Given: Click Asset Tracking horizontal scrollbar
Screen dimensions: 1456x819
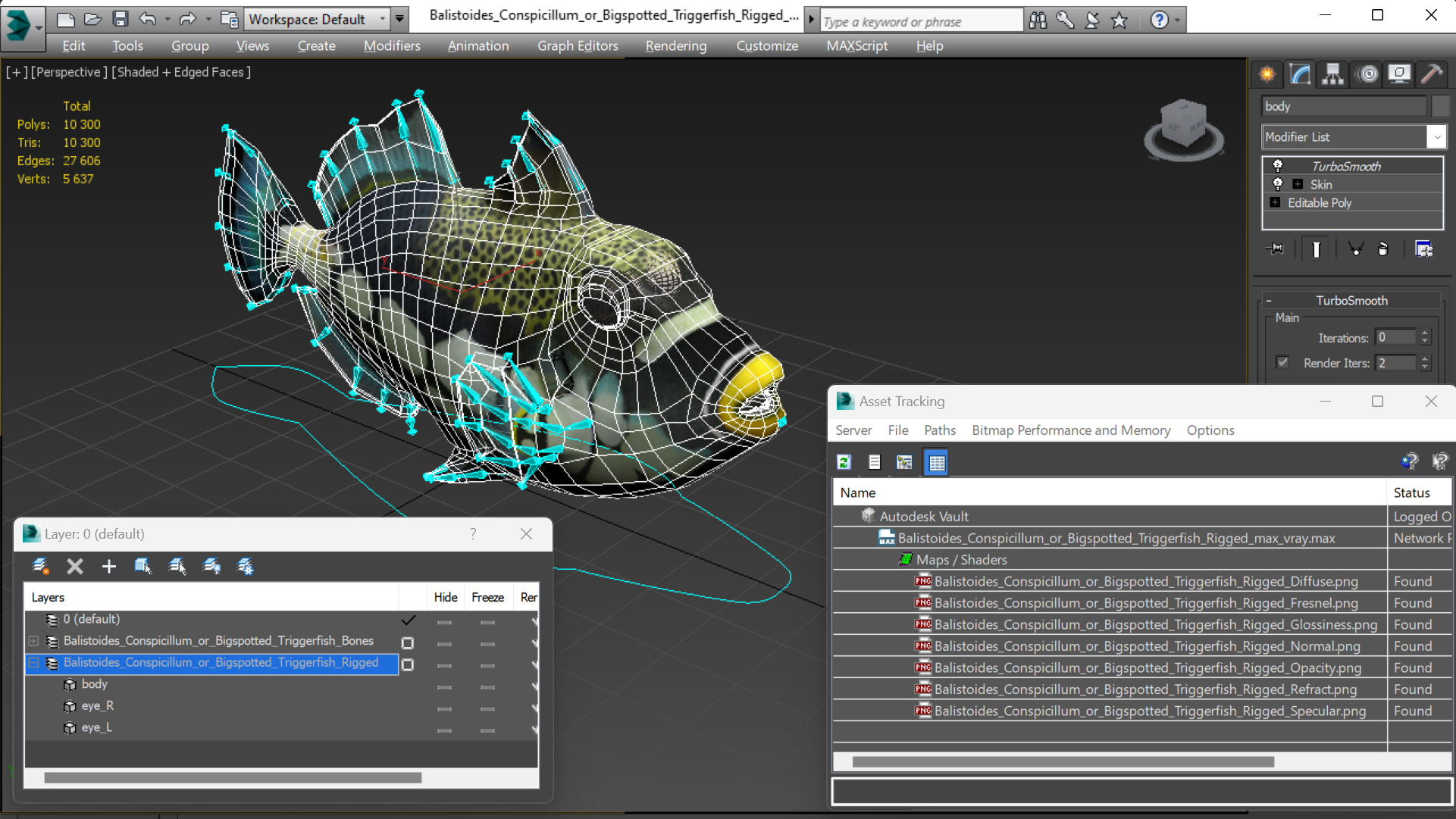Looking at the screenshot, I should pyautogui.click(x=1063, y=761).
